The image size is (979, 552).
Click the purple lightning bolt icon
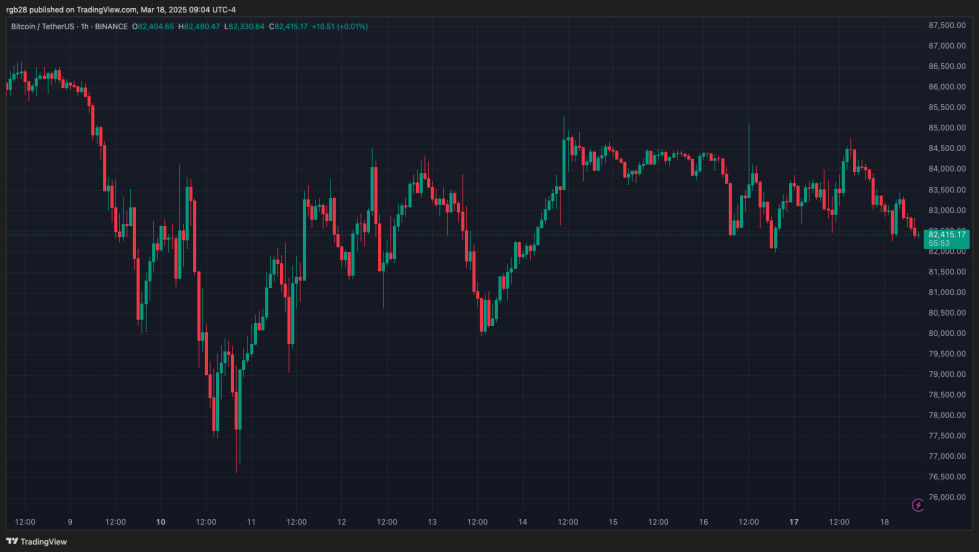pyautogui.click(x=919, y=505)
